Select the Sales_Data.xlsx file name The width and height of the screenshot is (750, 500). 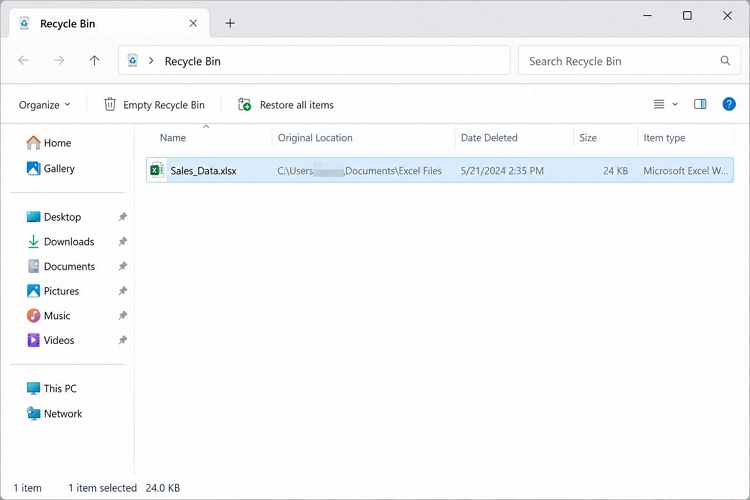coord(203,171)
